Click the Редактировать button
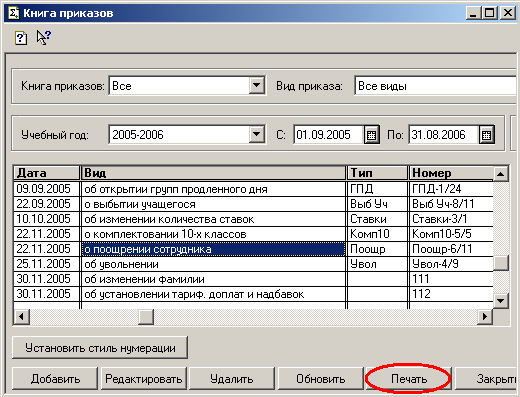Viewport: 520px width, 397px height. pyautogui.click(x=144, y=379)
